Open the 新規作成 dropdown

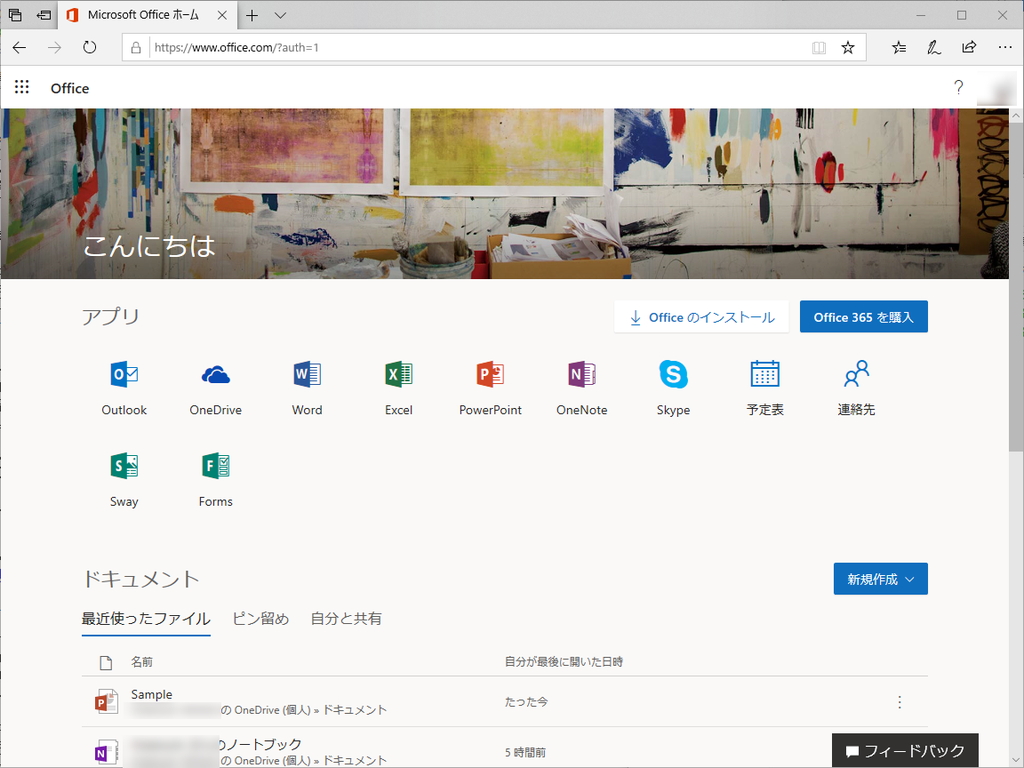880,578
